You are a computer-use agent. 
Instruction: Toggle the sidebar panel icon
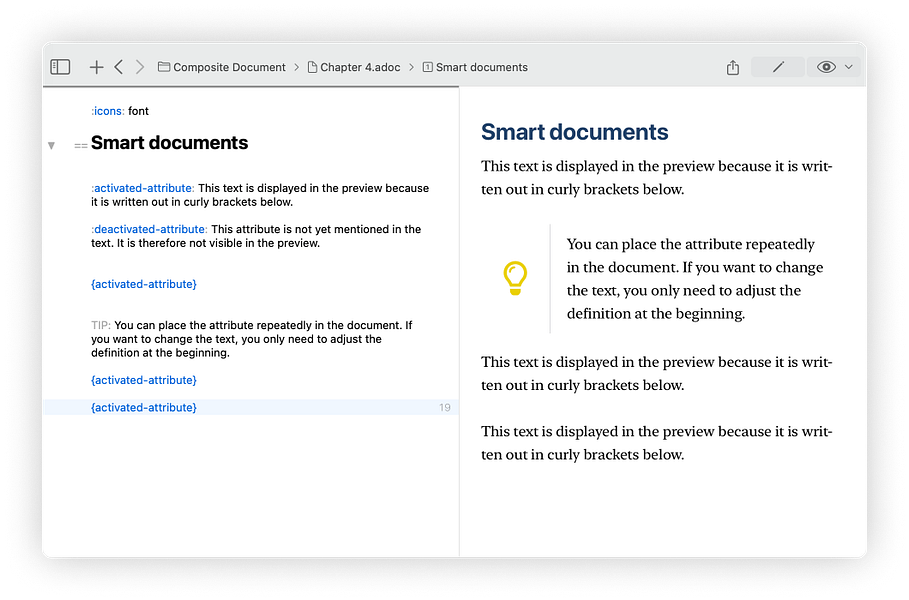60,67
